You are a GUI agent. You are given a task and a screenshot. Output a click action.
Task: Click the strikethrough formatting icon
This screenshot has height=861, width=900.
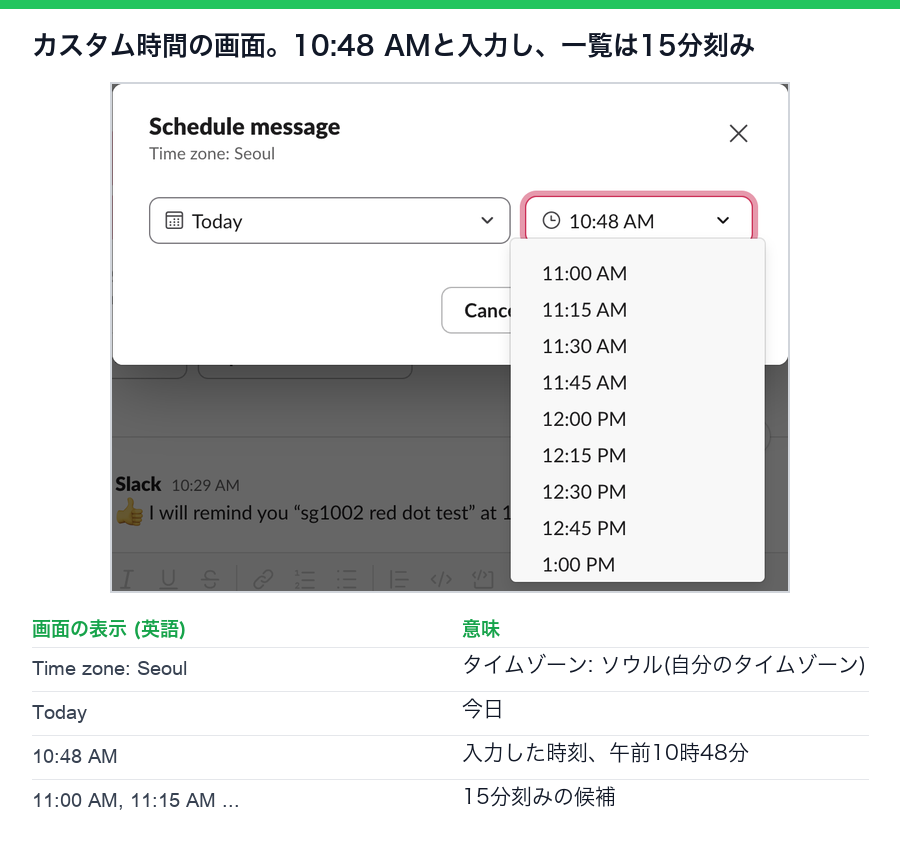(x=210, y=579)
